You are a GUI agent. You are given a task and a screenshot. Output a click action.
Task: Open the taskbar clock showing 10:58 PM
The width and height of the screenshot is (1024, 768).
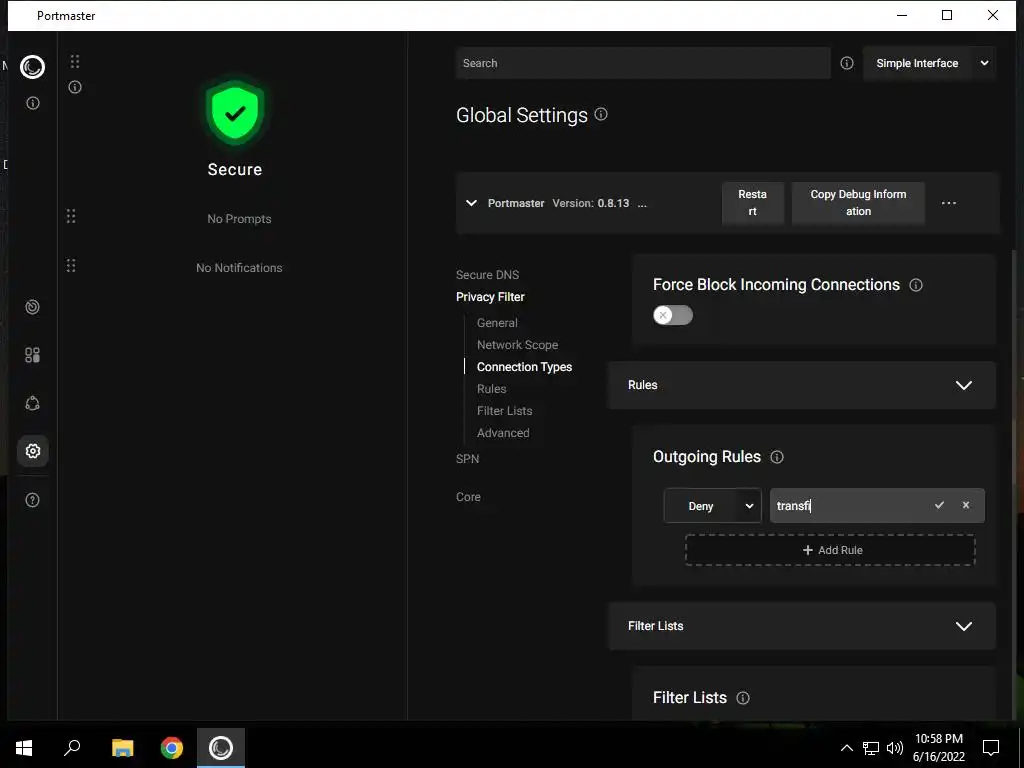click(938, 748)
